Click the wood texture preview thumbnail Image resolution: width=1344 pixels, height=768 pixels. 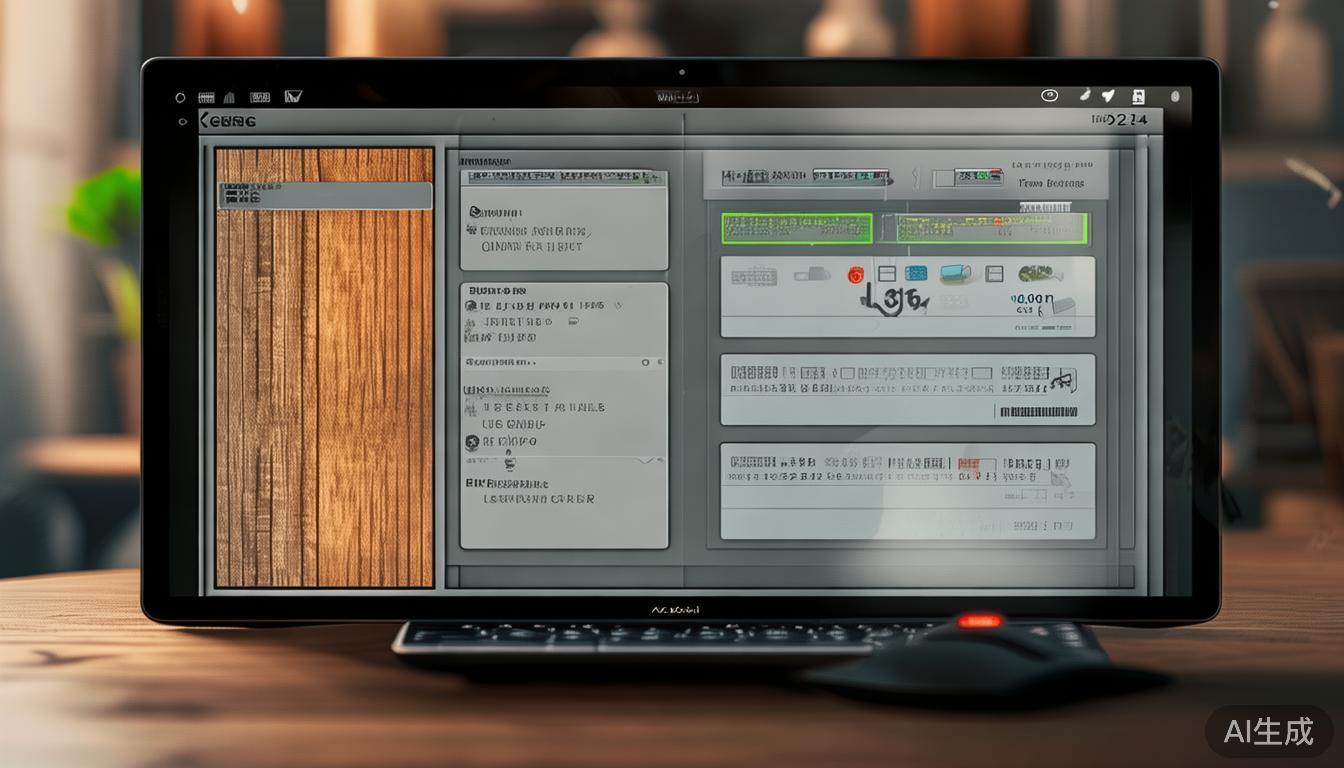tap(325, 400)
